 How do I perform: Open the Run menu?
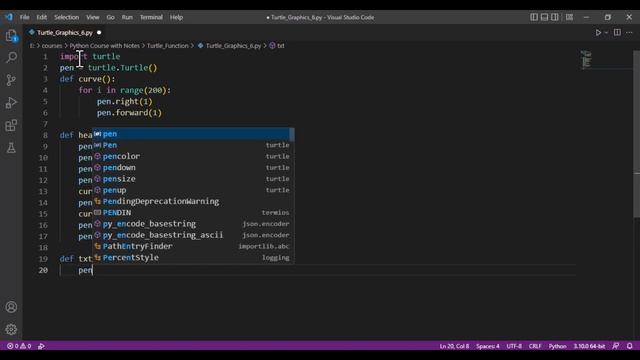[x=127, y=17]
